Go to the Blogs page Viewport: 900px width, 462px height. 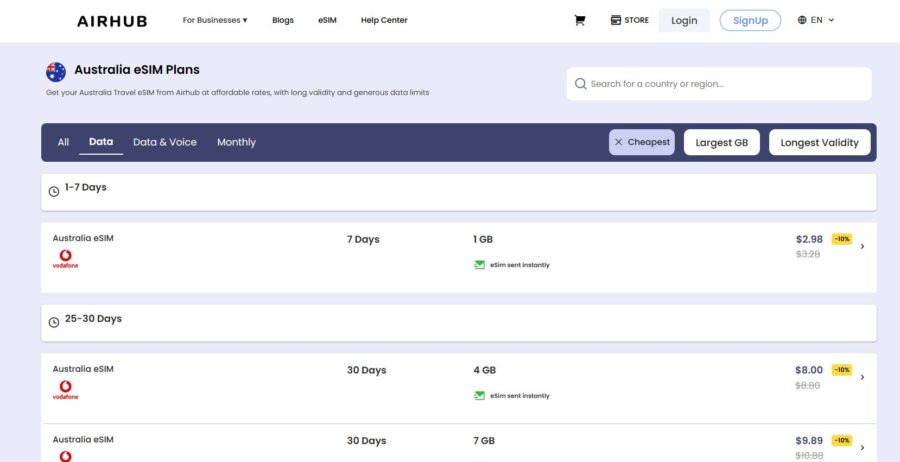[282, 20]
